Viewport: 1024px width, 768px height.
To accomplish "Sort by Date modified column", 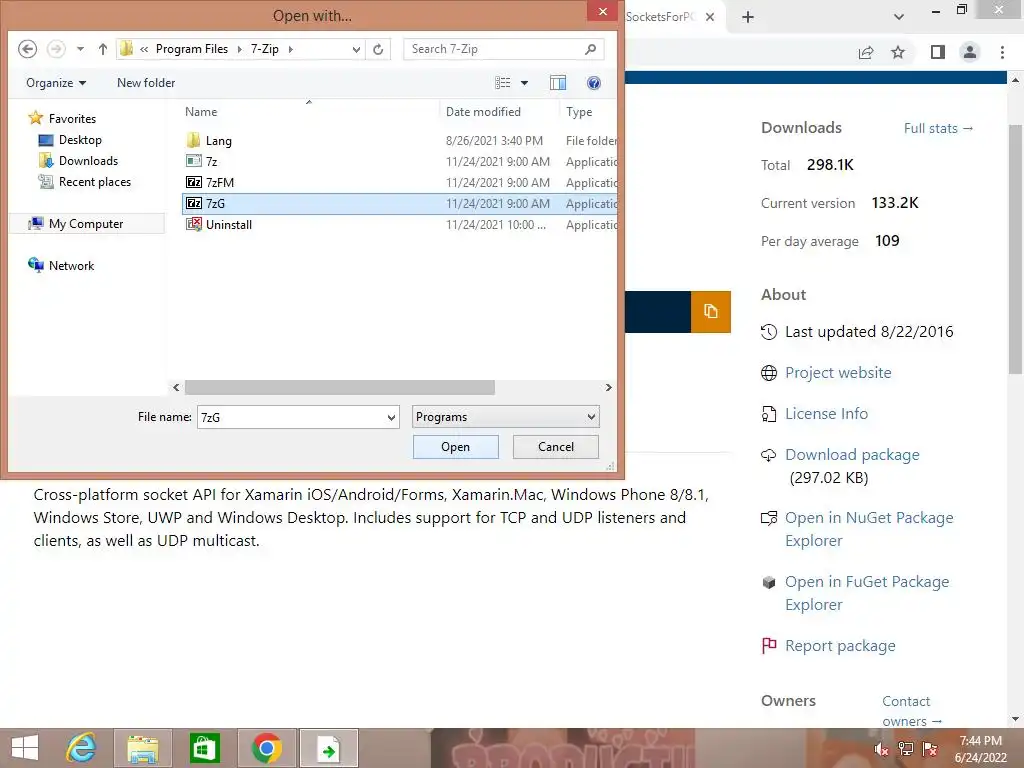I will (483, 112).
